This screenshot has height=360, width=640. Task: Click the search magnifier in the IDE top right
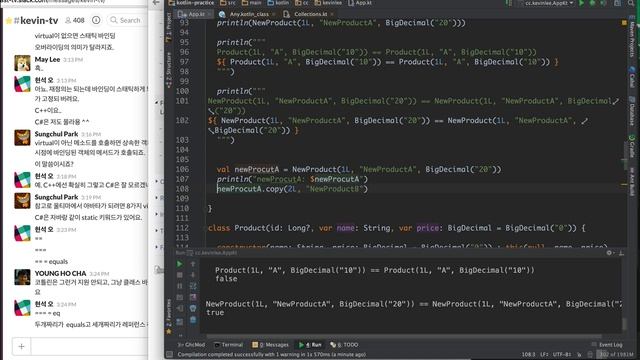(631, 3)
